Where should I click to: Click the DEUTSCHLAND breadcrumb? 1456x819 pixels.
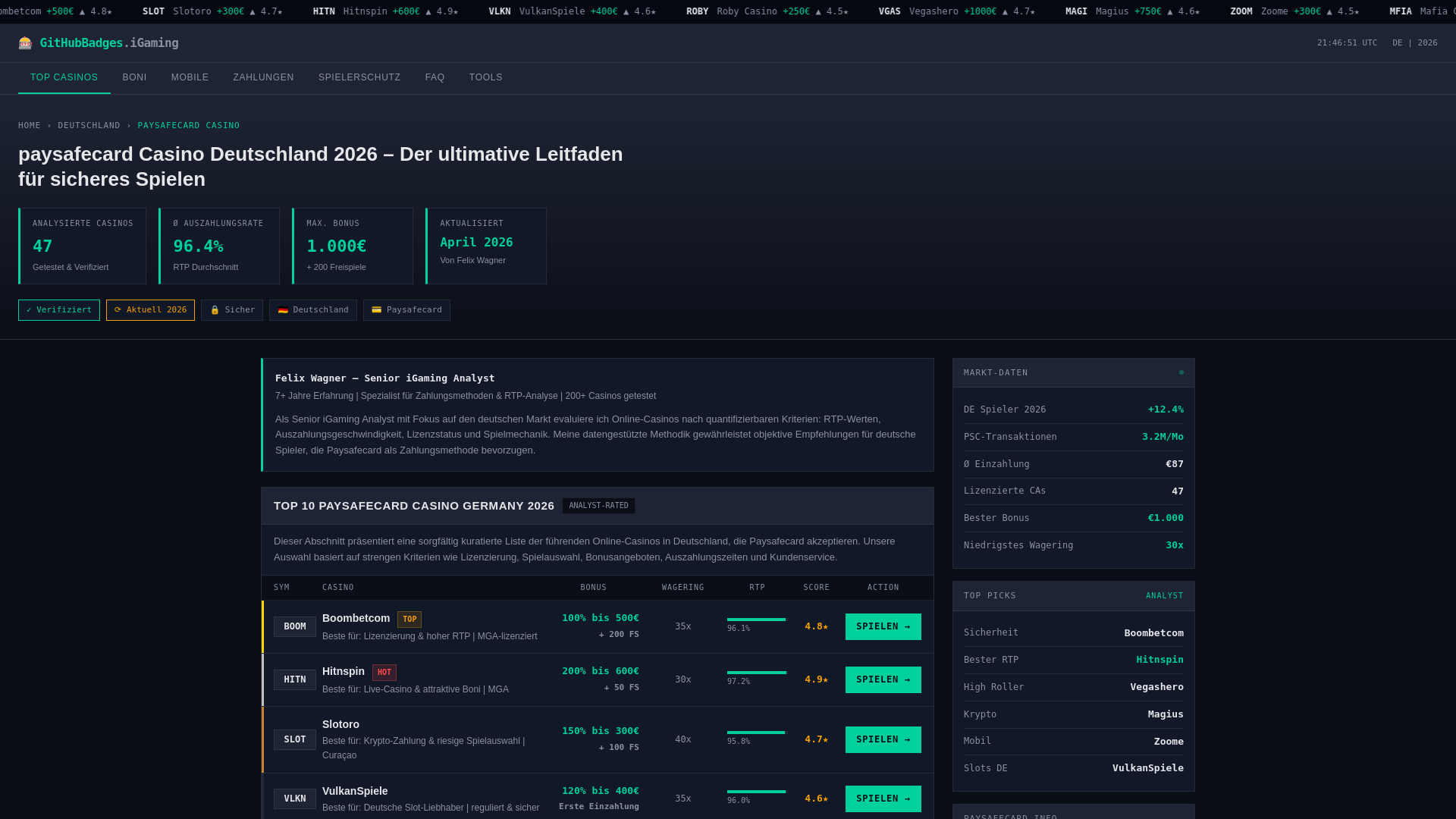point(89,126)
